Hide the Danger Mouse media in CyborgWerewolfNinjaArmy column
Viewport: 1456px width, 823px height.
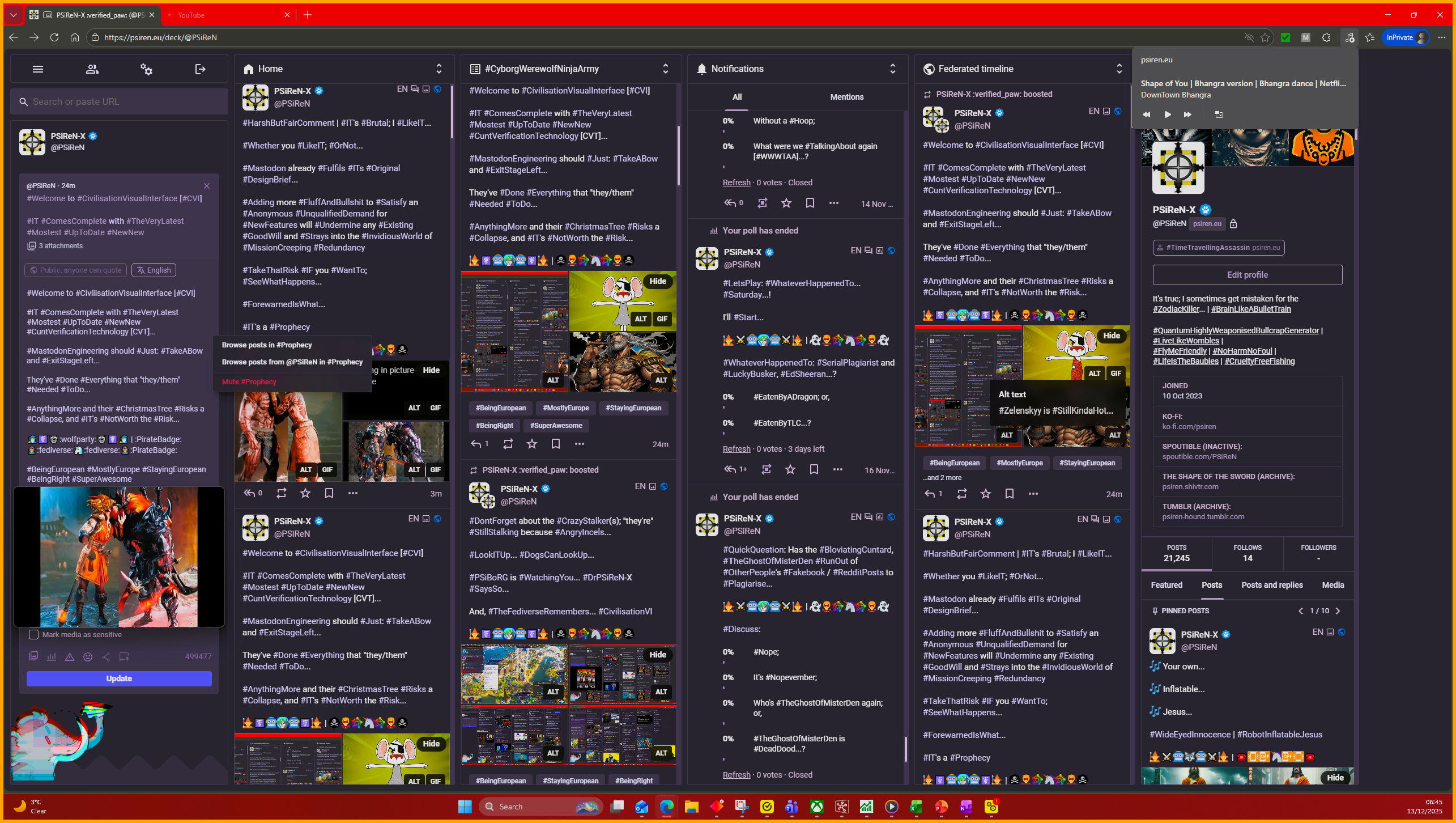pyautogui.click(x=657, y=281)
